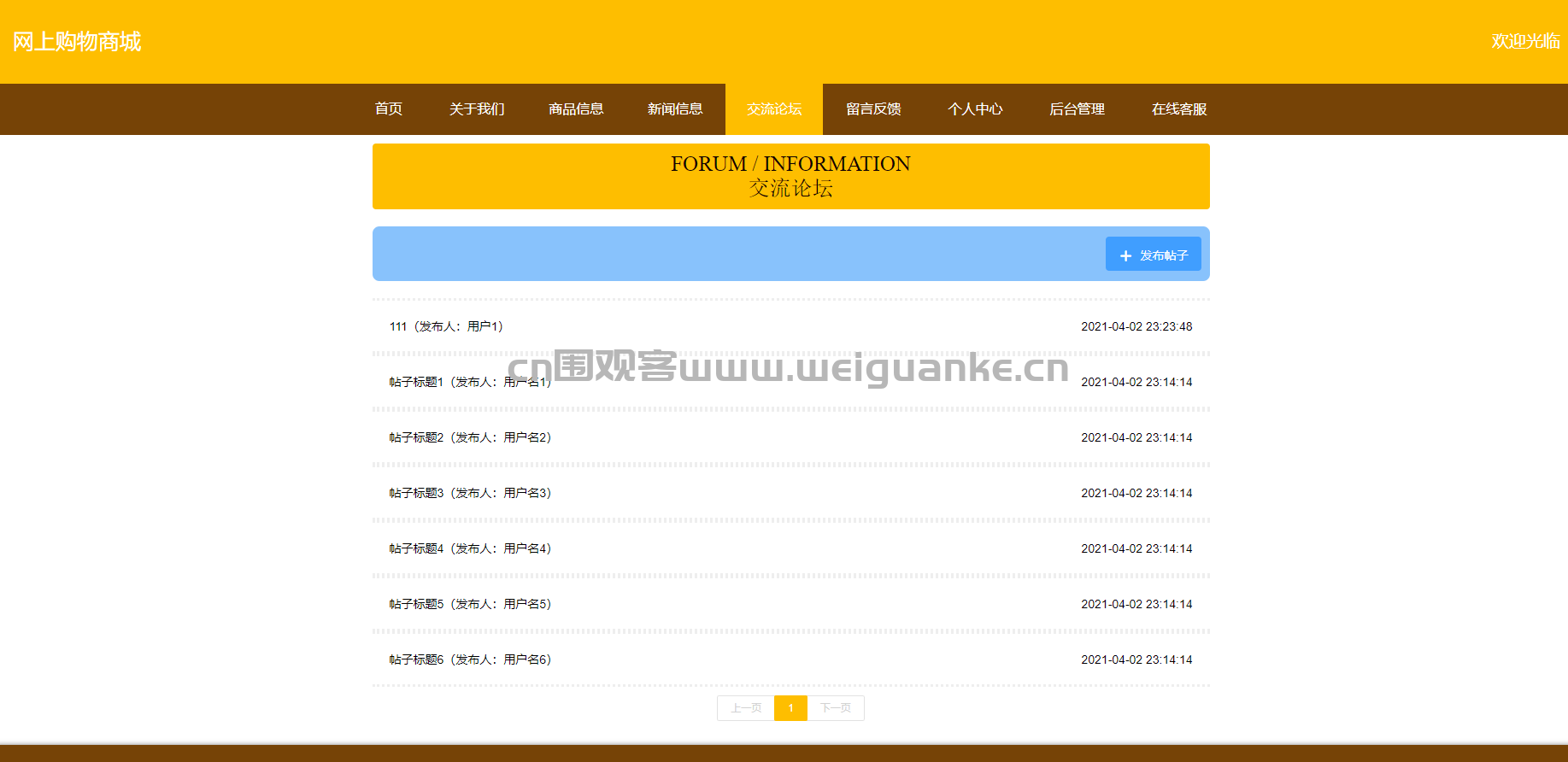The height and width of the screenshot is (762, 1568).
Task: Select the 帖子标题4 post
Action: click(x=470, y=548)
